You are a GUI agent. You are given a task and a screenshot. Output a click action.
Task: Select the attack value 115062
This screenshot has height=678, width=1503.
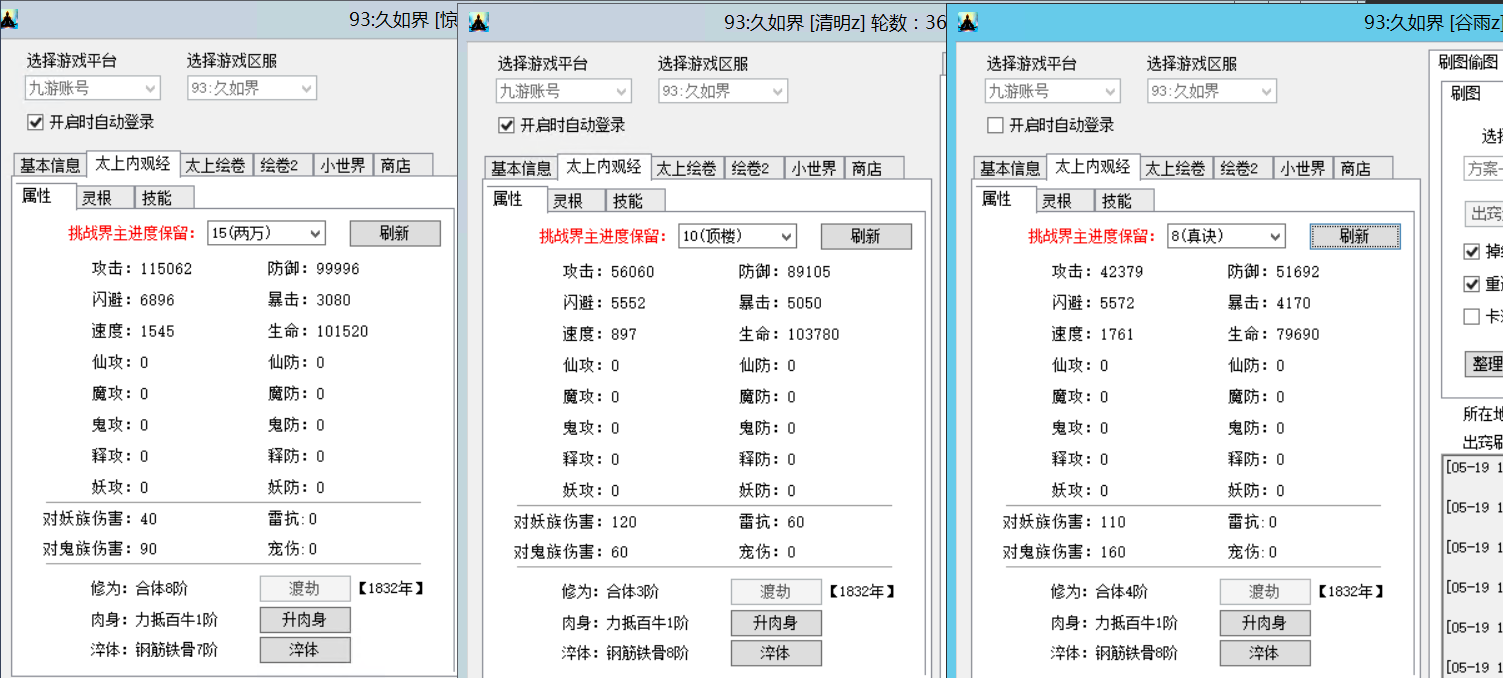(166, 269)
